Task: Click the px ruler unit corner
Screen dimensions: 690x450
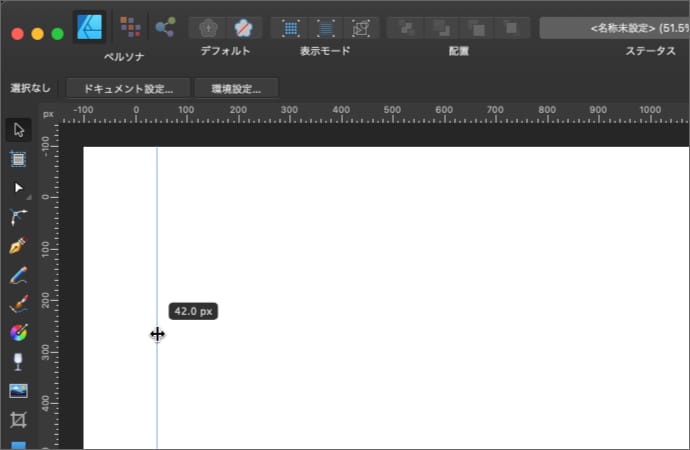Action: coord(48,114)
